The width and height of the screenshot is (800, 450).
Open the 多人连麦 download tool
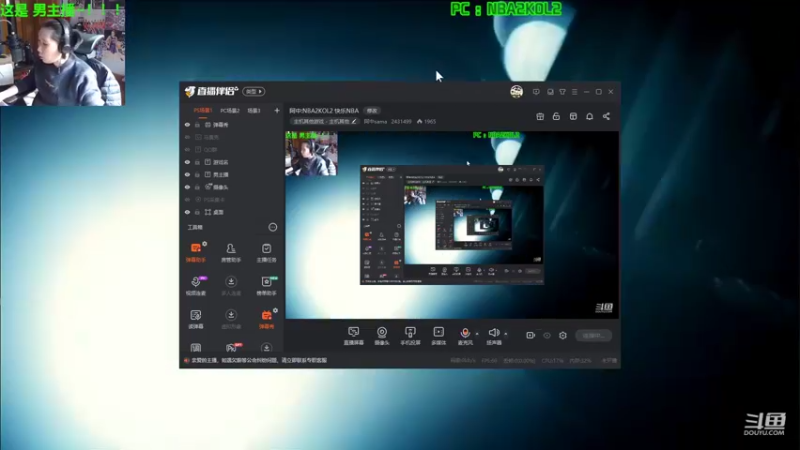231,286
